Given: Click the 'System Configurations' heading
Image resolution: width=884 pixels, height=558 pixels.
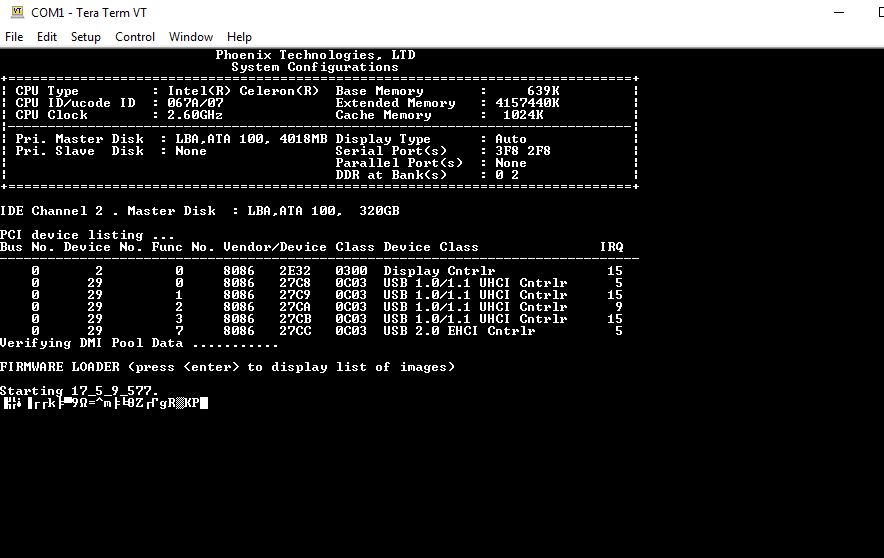Looking at the screenshot, I should 315,67.
